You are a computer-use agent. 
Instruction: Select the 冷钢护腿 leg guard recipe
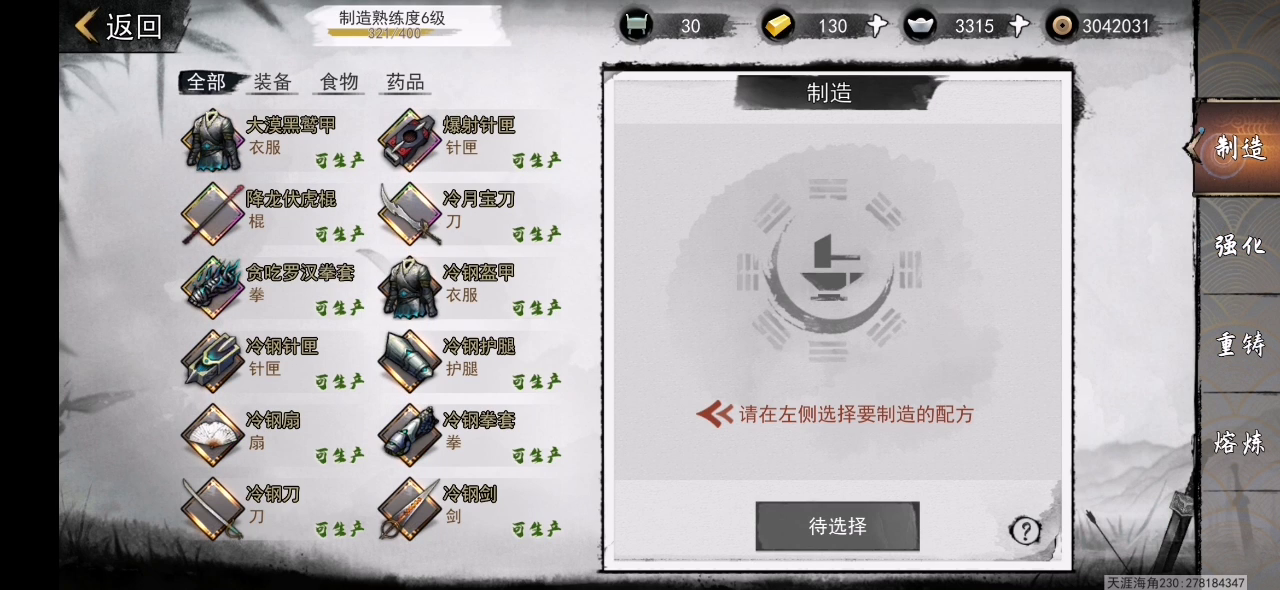[x=472, y=361]
